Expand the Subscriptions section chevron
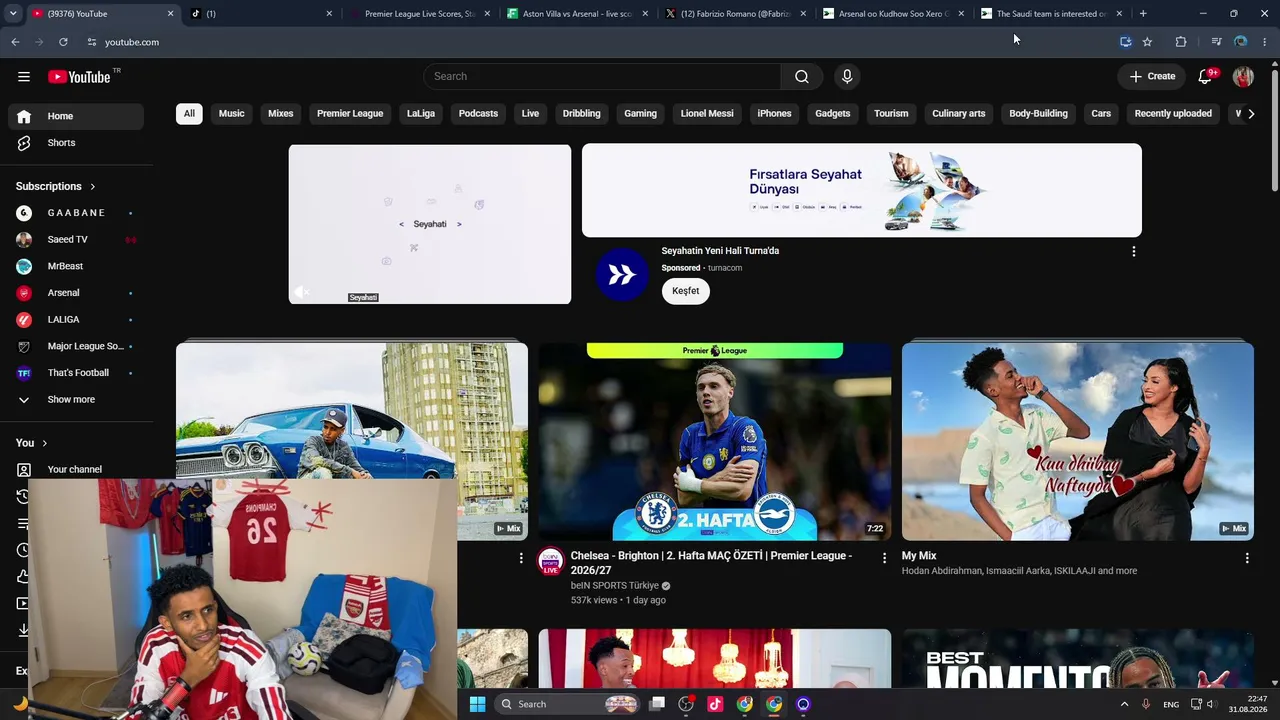Viewport: 1280px width, 720px height. [x=93, y=187]
